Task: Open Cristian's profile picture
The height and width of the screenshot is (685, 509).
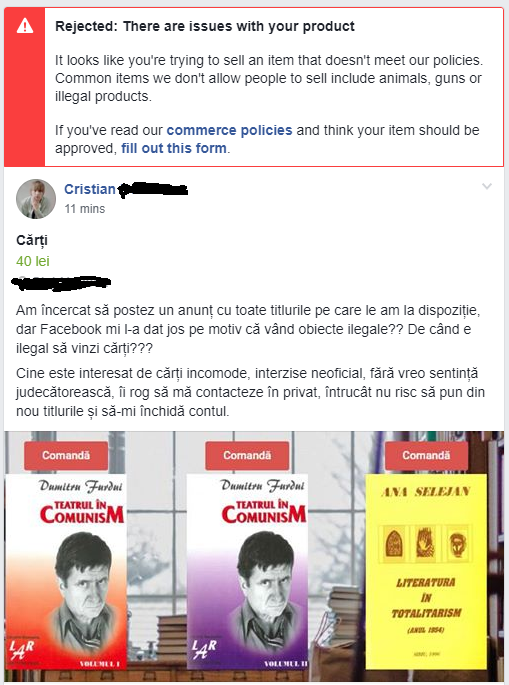Action: point(36,199)
